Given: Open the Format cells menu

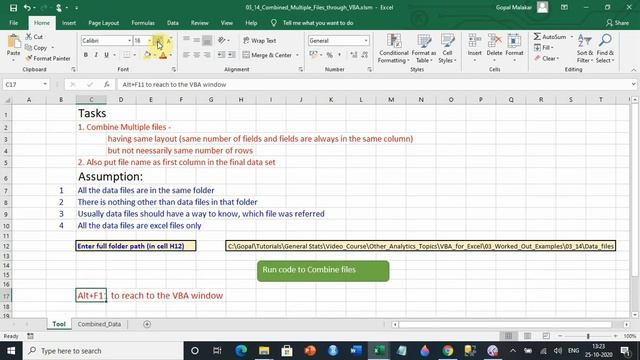Looking at the screenshot, I should tap(514, 49).
